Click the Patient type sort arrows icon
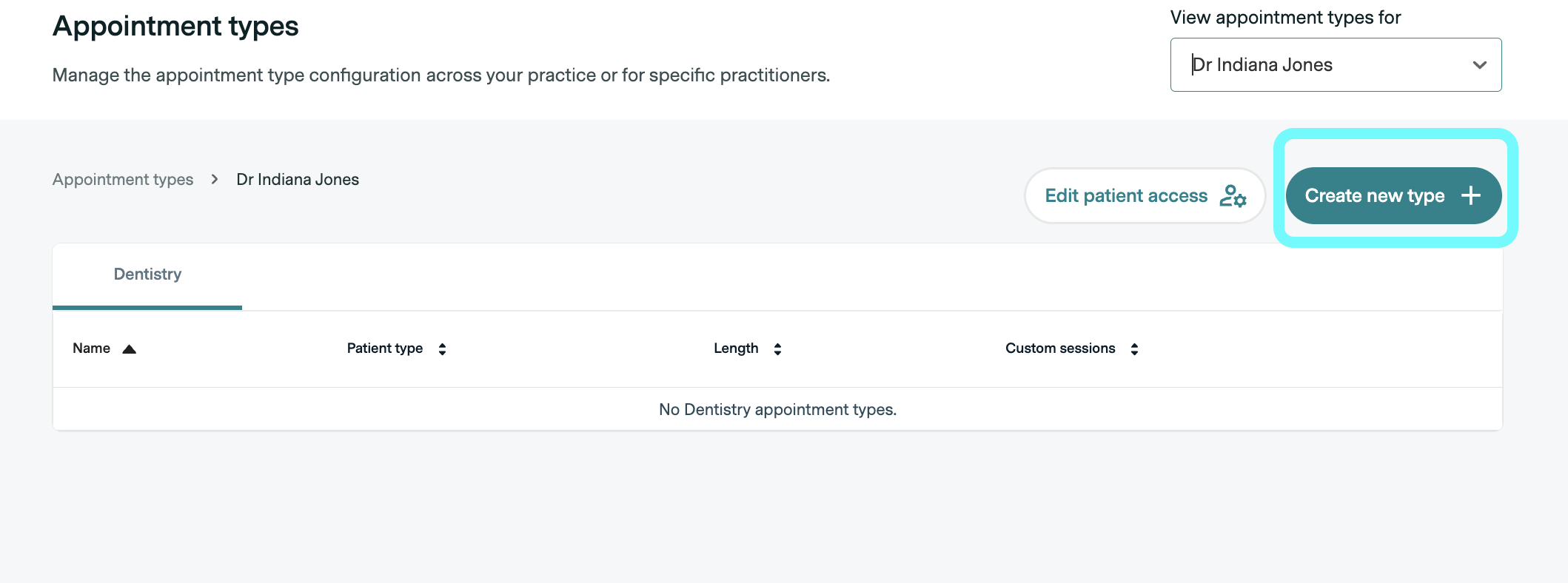 tap(442, 349)
